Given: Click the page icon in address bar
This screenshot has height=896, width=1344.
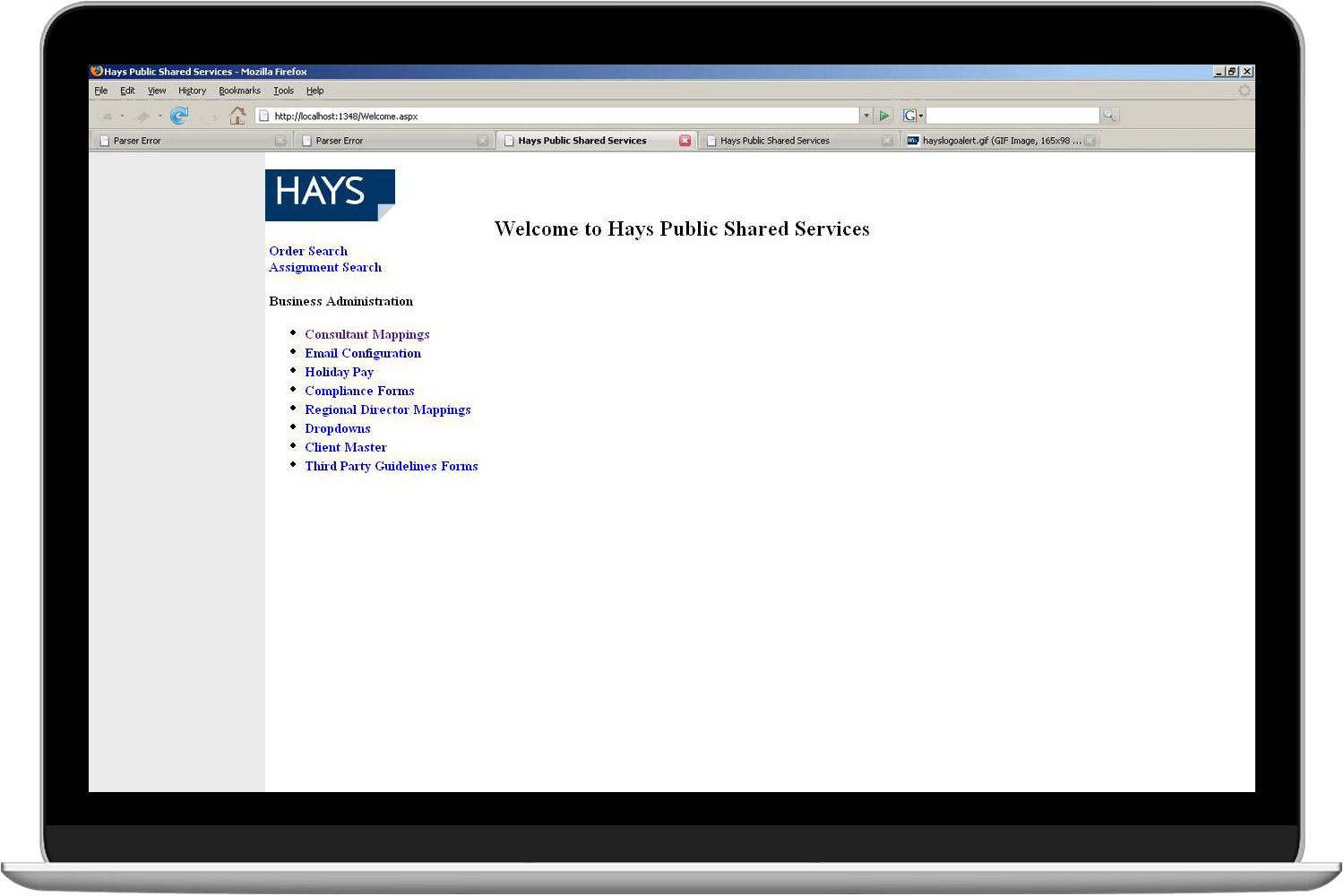Looking at the screenshot, I should (x=263, y=116).
